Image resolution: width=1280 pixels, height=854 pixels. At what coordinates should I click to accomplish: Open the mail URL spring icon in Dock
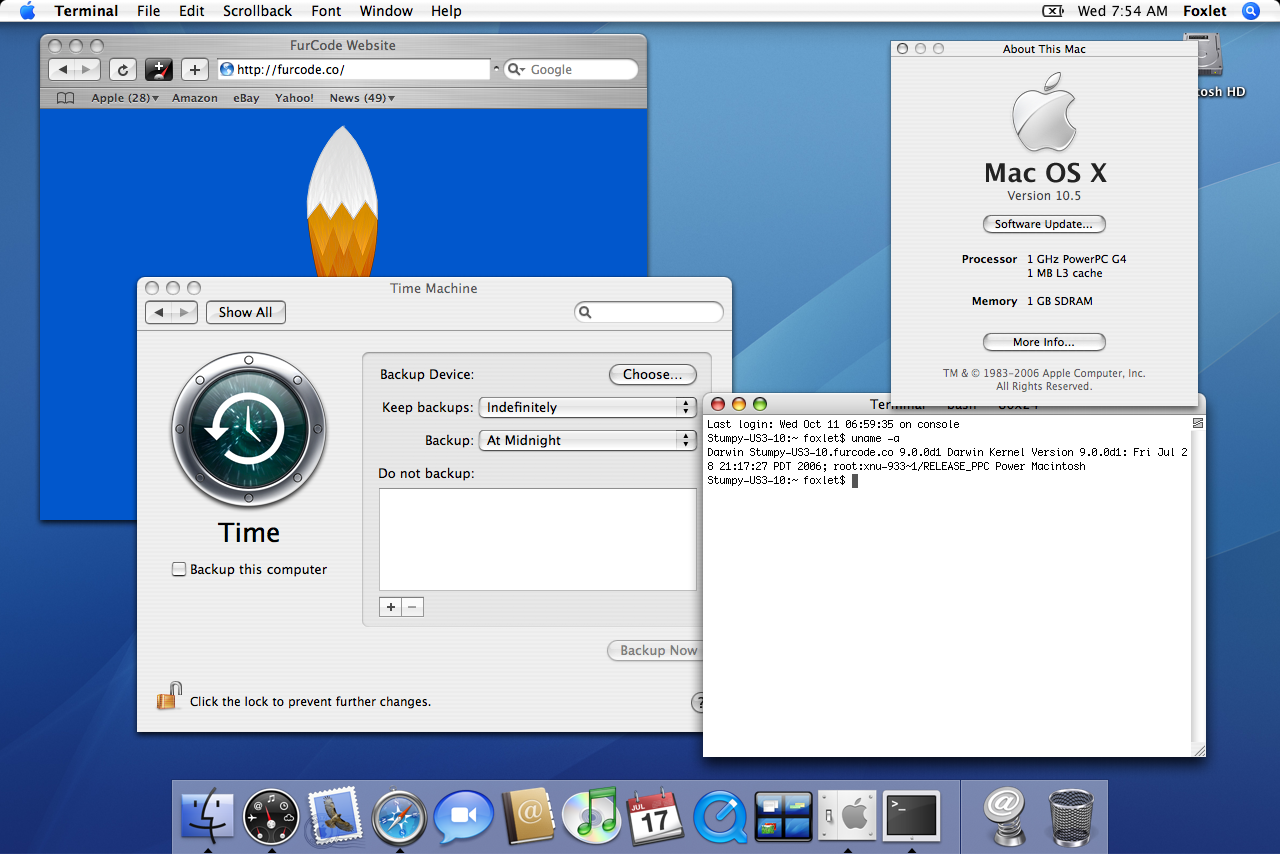pos(1003,815)
